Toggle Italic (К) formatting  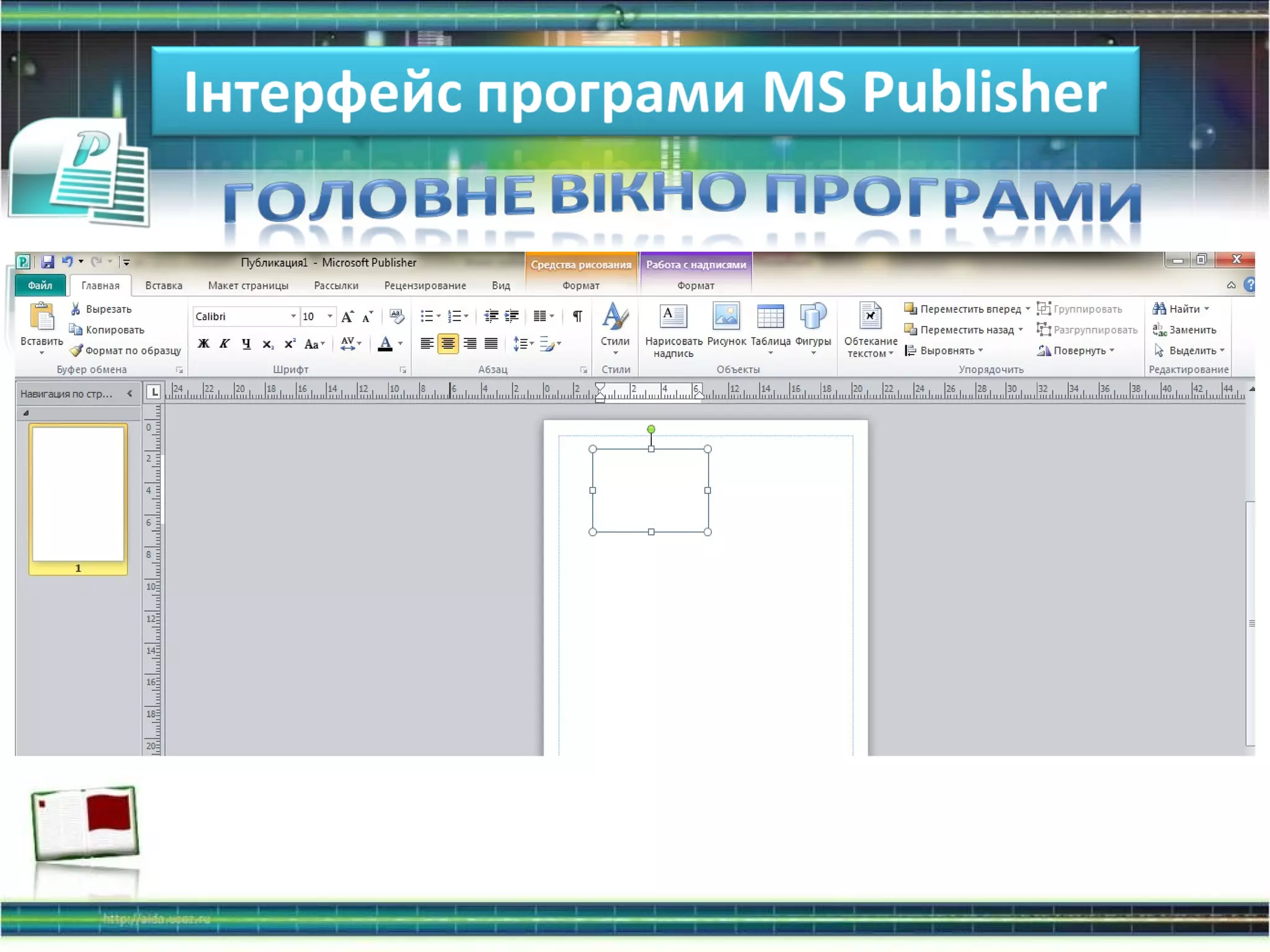point(224,344)
